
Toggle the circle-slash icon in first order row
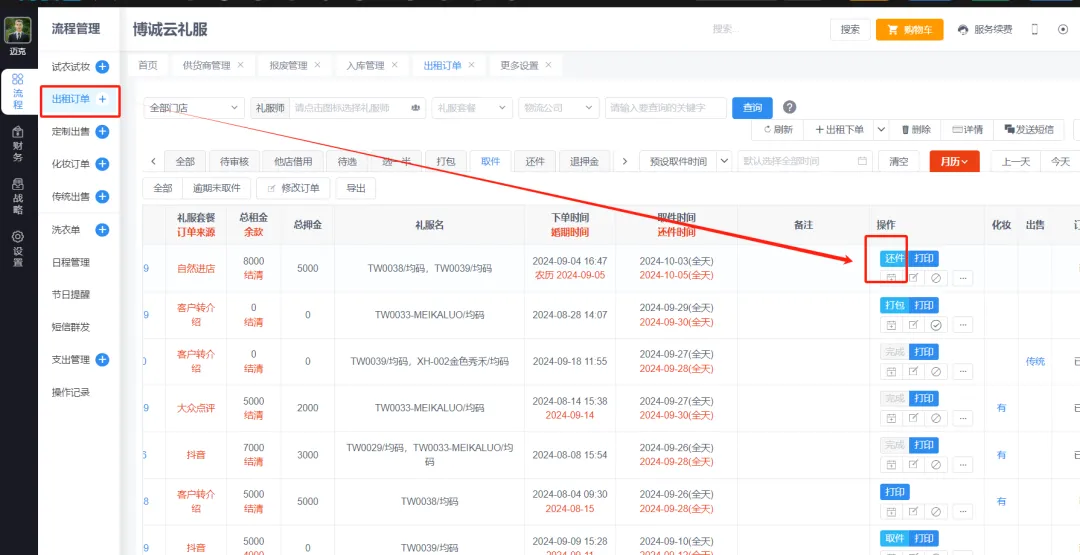pyautogui.click(x=936, y=277)
